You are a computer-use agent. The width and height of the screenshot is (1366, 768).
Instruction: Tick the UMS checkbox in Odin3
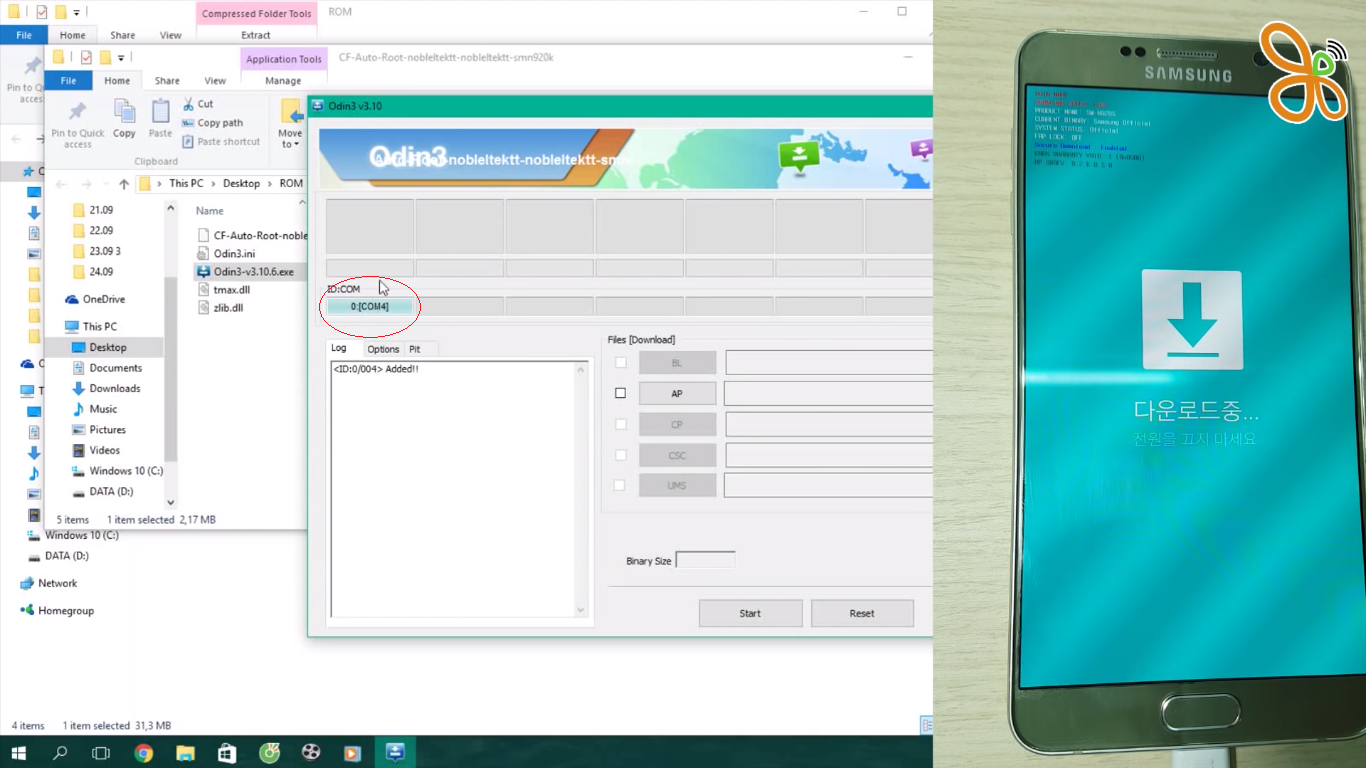click(620, 485)
